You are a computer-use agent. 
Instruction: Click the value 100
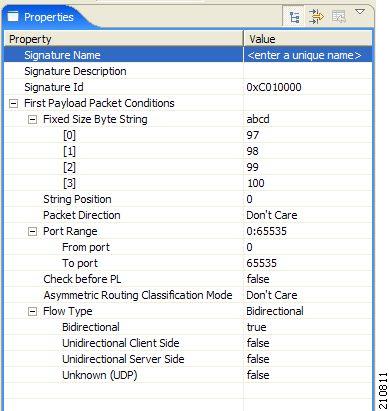pyautogui.click(x=256, y=183)
